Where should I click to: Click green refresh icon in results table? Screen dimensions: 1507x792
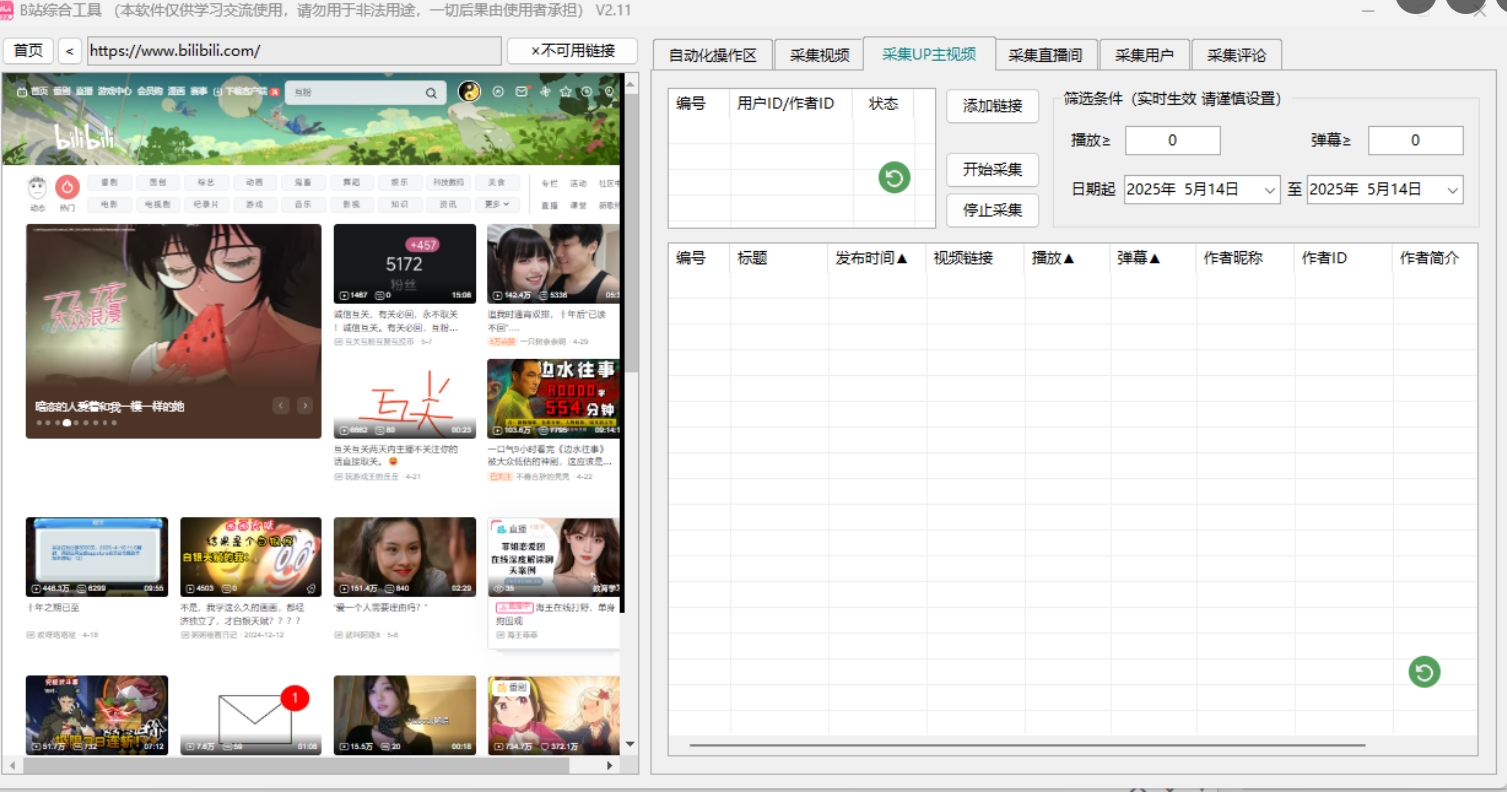click(1424, 672)
